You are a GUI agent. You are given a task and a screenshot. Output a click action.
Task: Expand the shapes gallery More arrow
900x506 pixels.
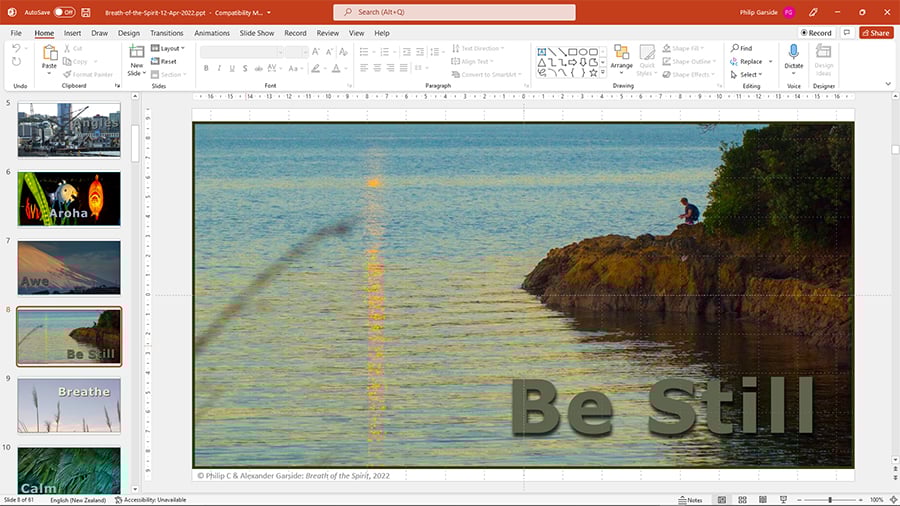tap(603, 73)
